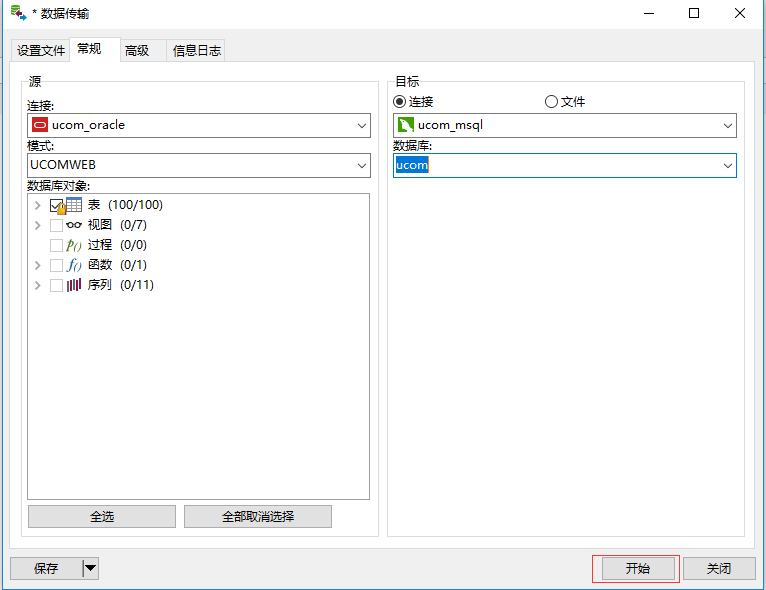Open the UCOMWEB schema dropdown

click(362, 166)
